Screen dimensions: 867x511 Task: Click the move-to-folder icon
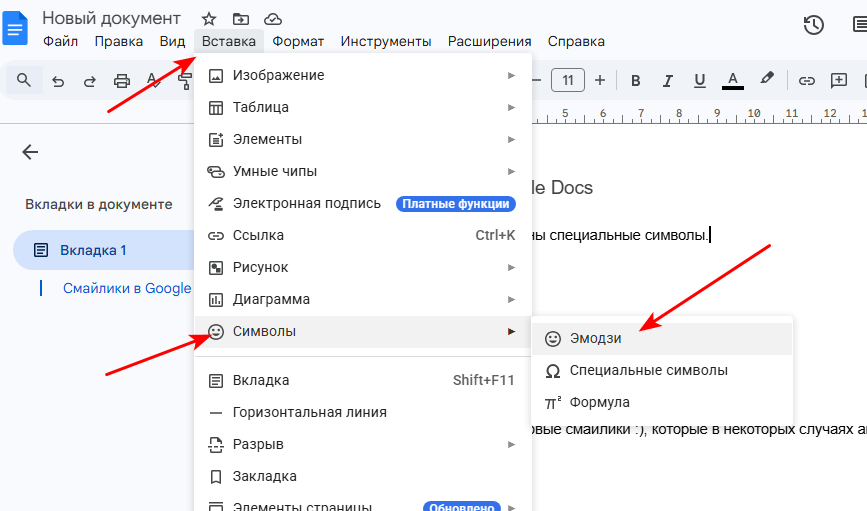pos(241,19)
